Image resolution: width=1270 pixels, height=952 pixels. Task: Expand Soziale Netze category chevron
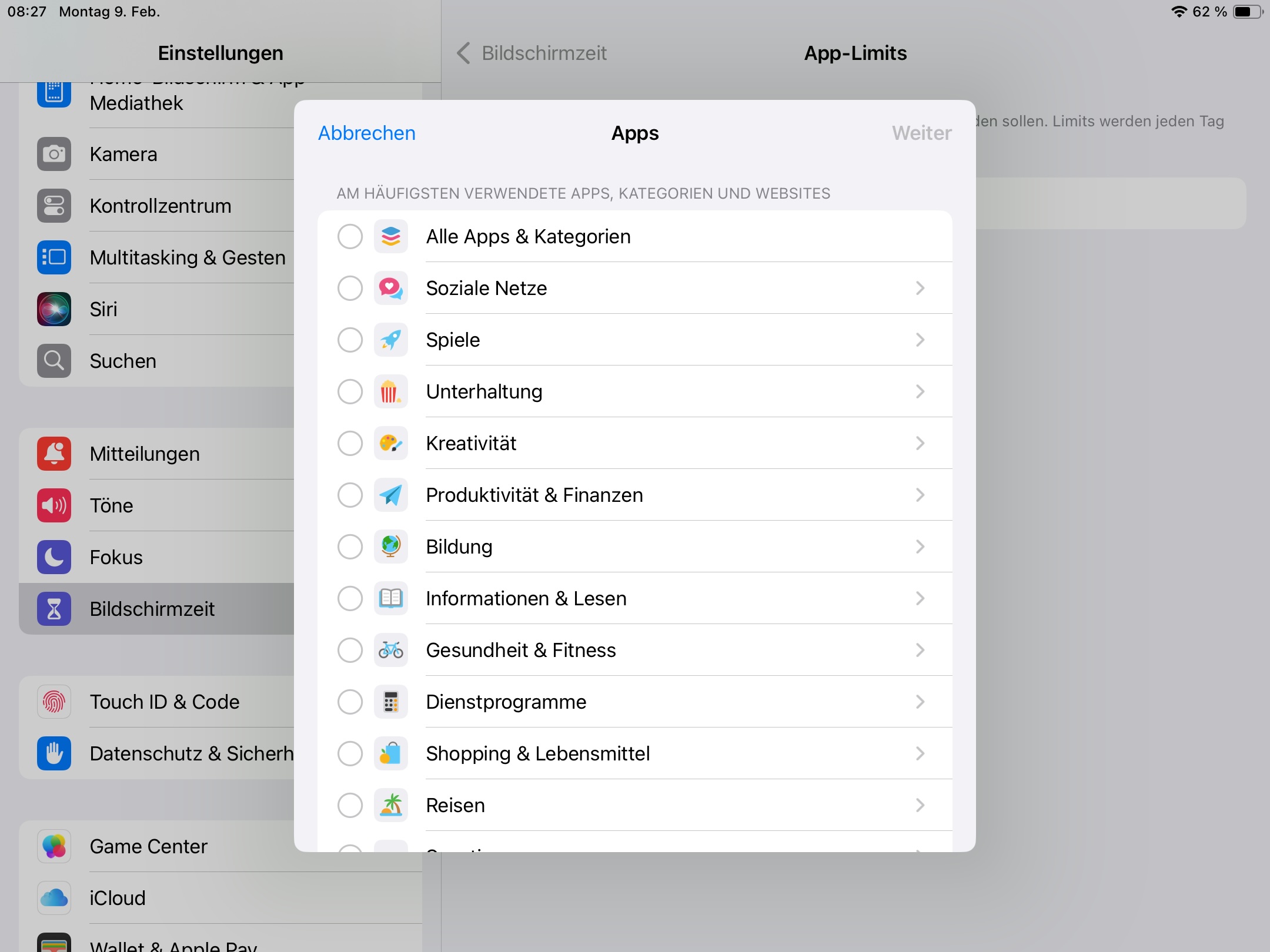[x=920, y=288]
